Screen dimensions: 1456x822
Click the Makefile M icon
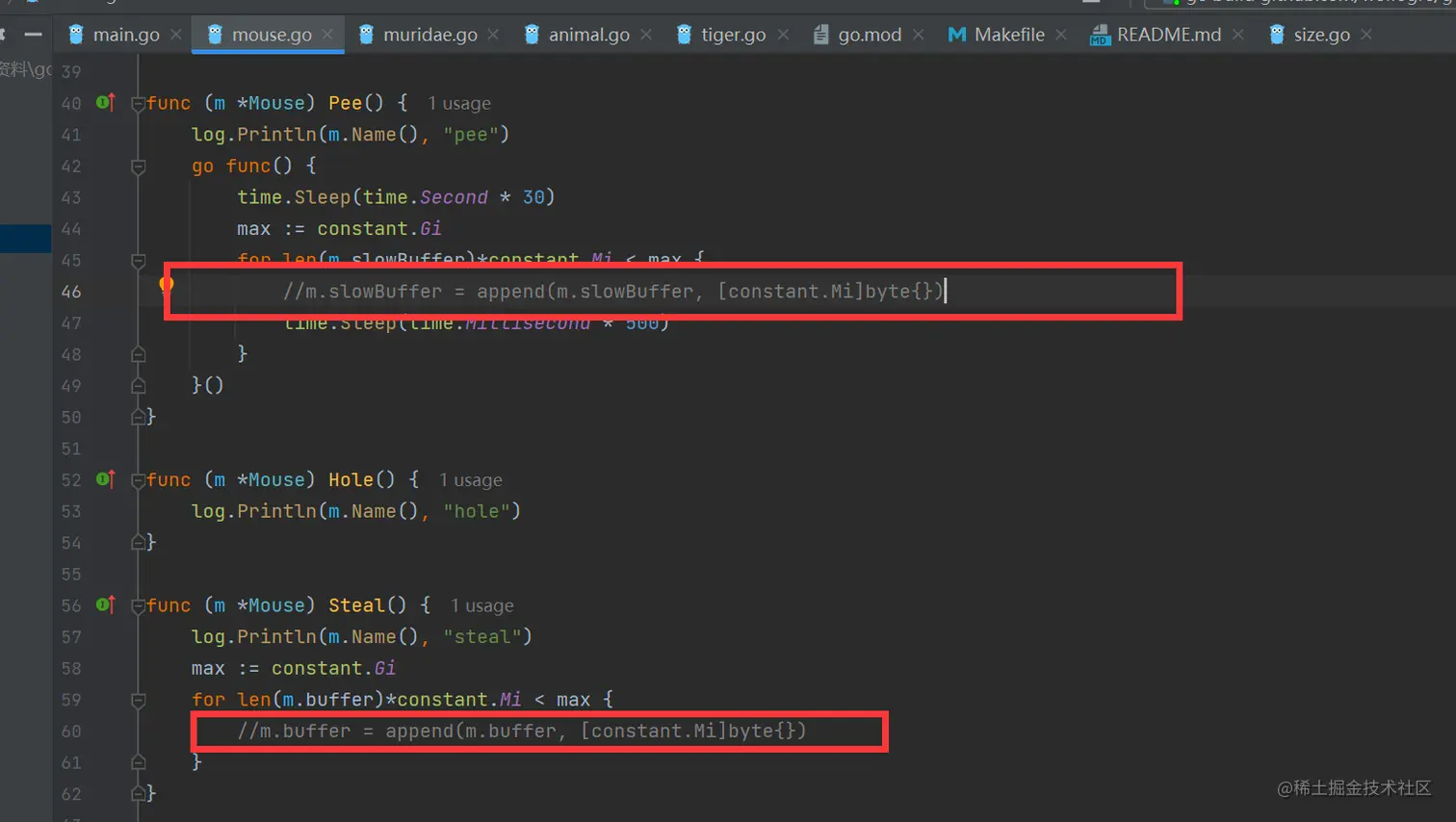pos(957,35)
